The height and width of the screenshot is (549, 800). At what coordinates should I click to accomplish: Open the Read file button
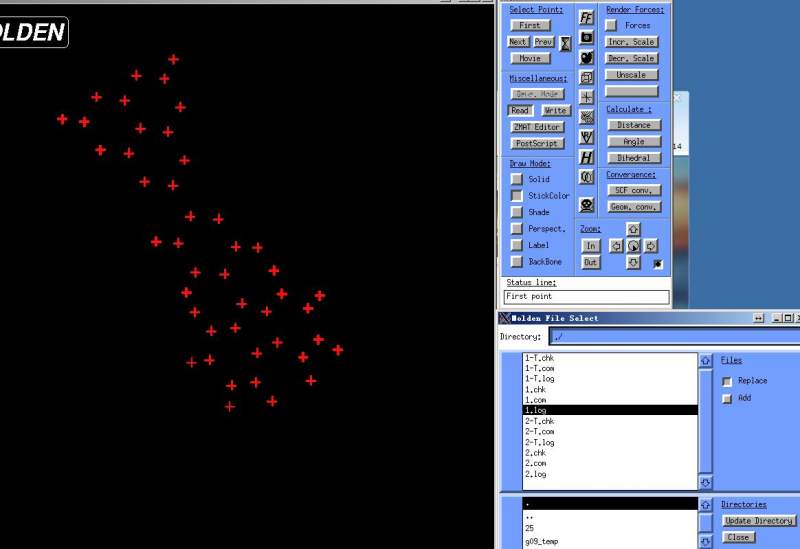point(520,110)
